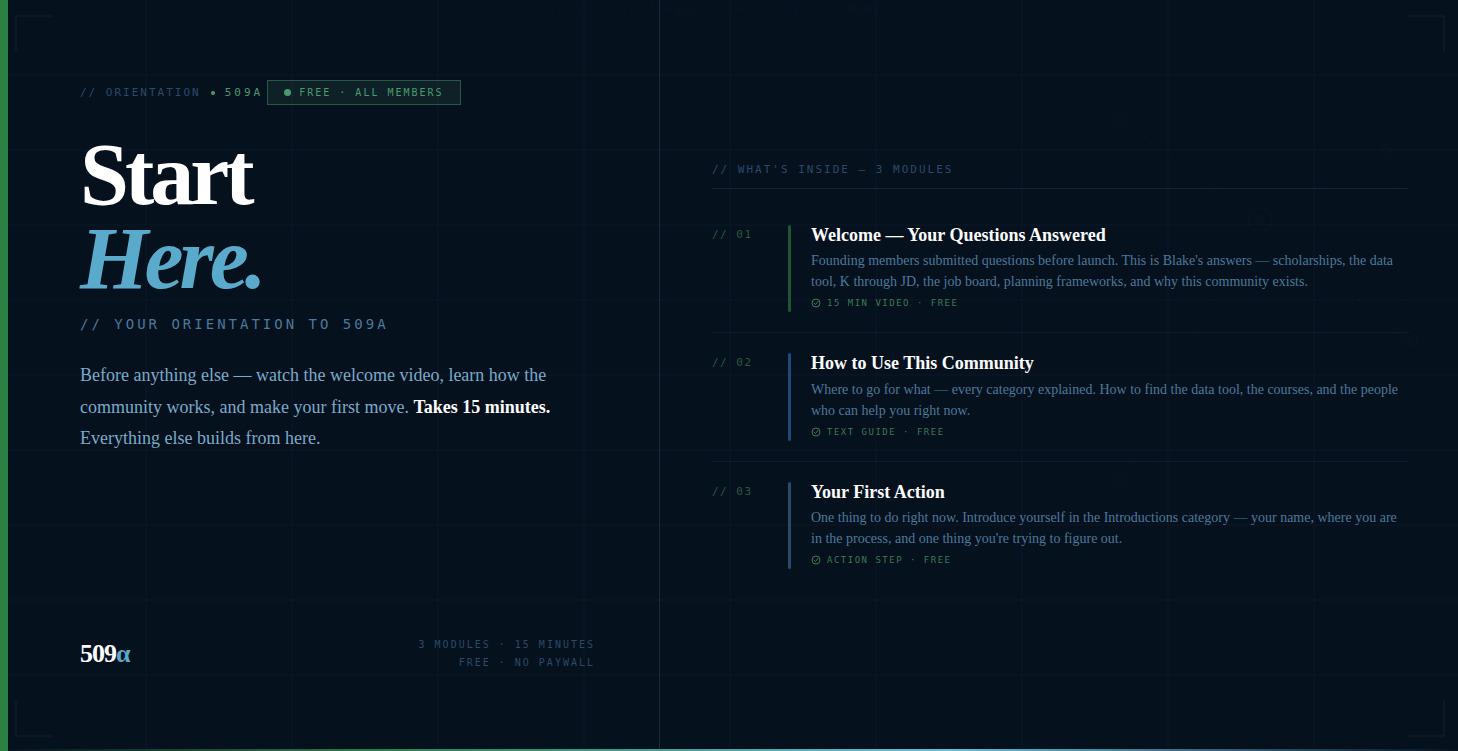Click the // 02 module number
The image size is (1458, 751).
pos(732,363)
